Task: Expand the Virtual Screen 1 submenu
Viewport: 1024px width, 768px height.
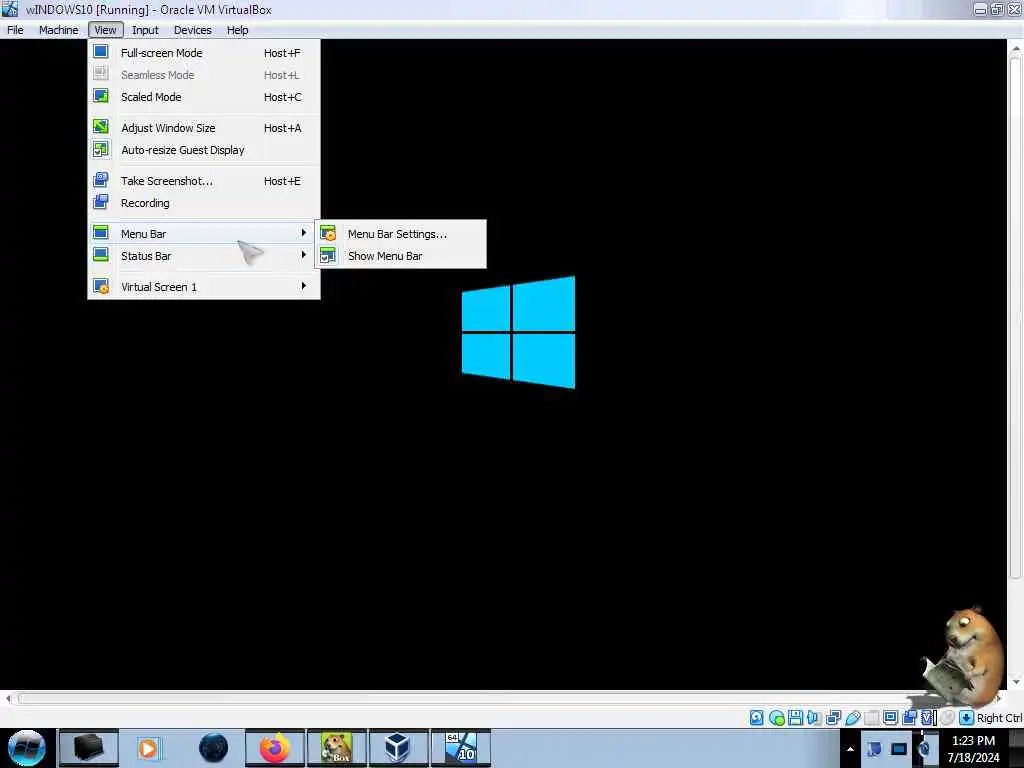Action: point(204,287)
